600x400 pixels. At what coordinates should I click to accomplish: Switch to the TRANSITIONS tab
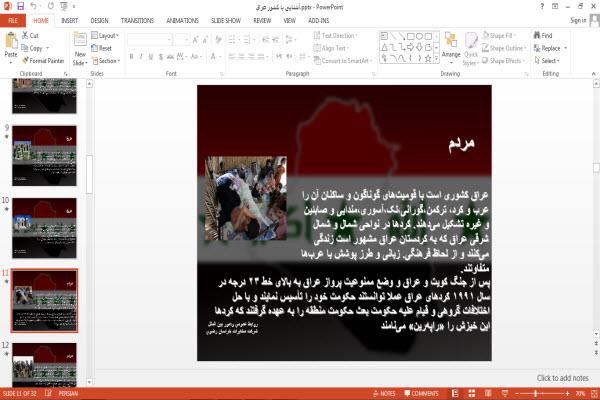tap(137, 20)
